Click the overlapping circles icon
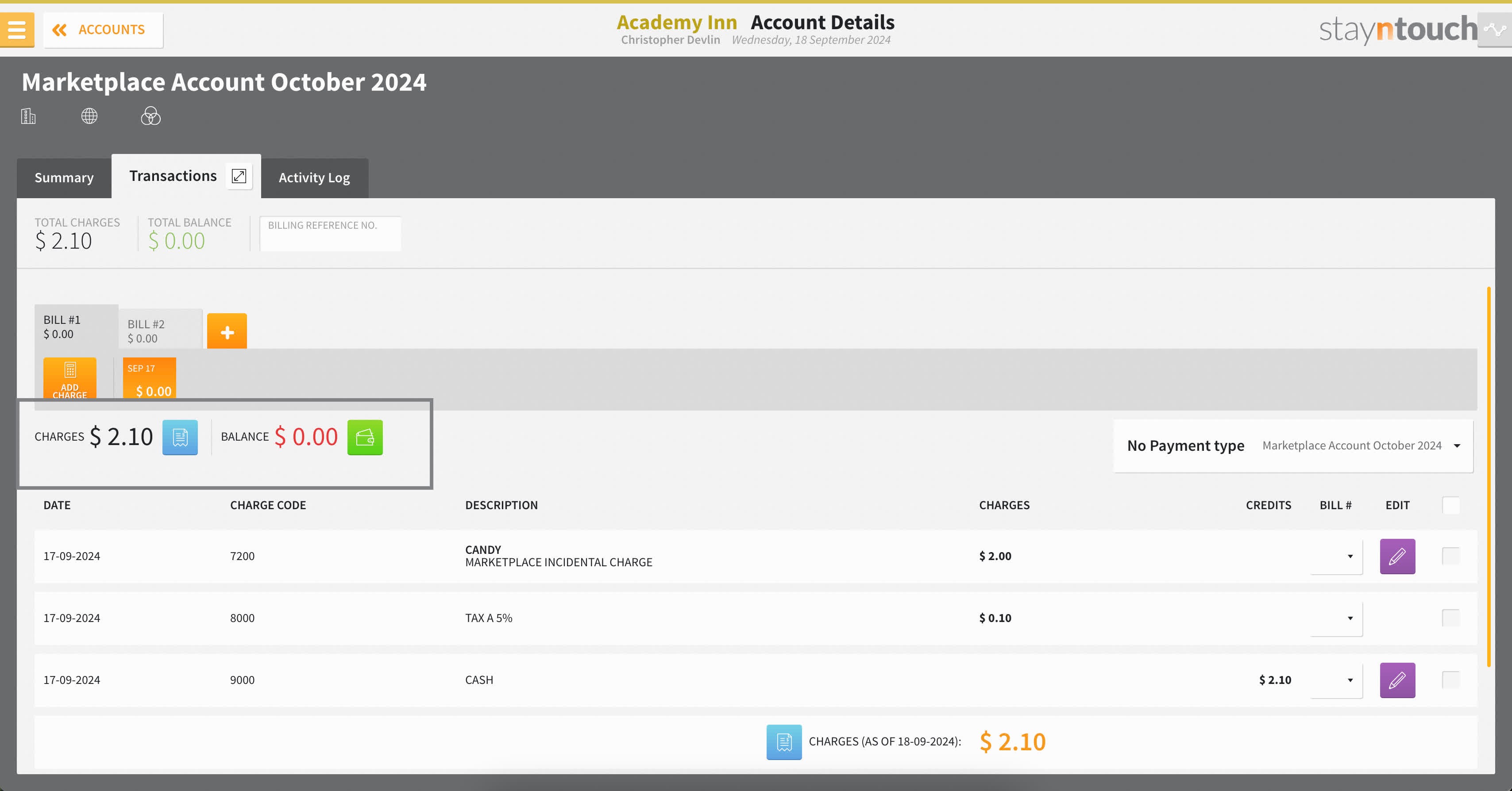Viewport: 1512px width, 791px height. tap(151, 115)
